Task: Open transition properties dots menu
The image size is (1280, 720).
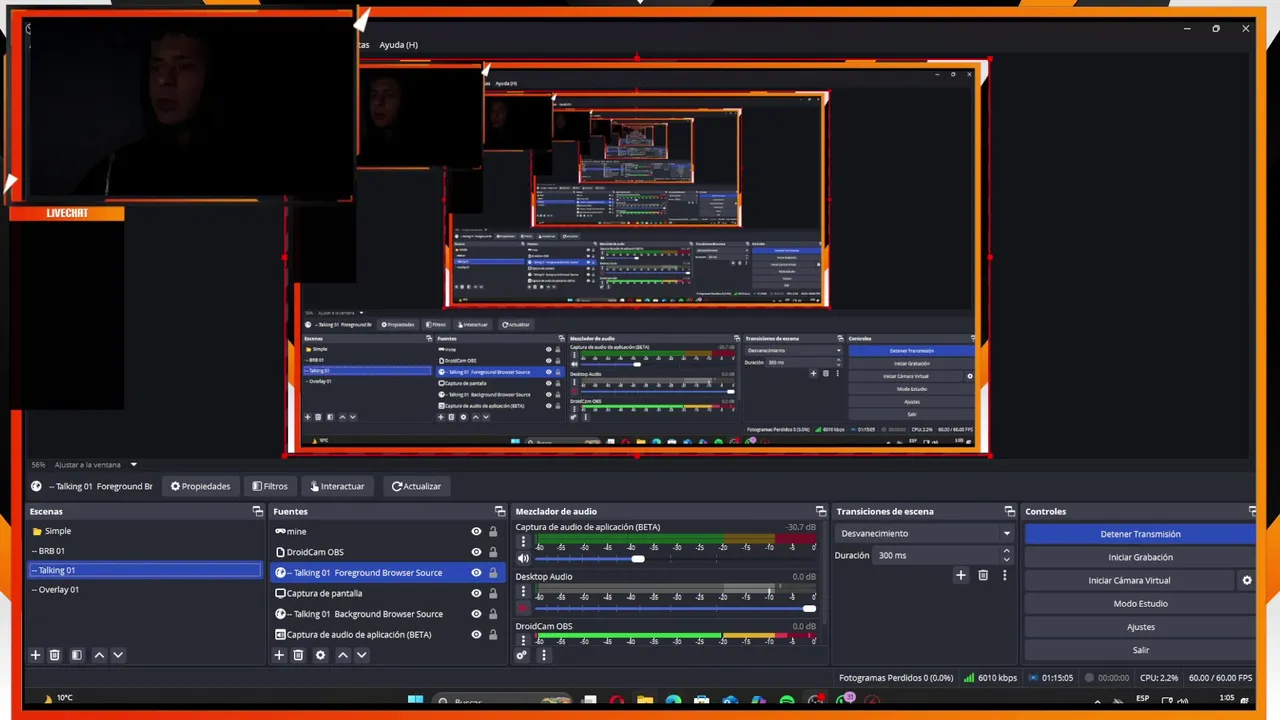Action: point(1004,575)
